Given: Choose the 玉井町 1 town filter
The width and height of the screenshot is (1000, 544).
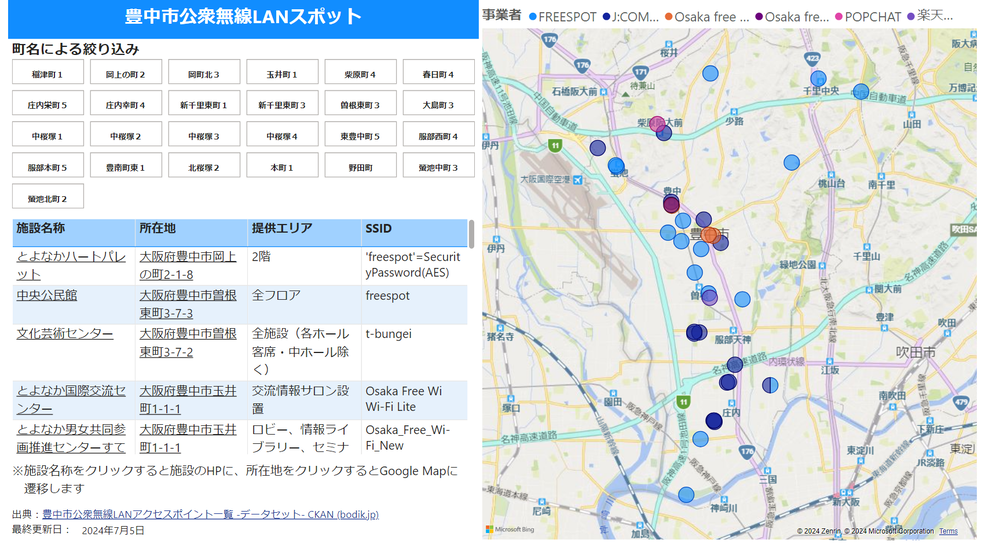Looking at the screenshot, I should [282, 73].
